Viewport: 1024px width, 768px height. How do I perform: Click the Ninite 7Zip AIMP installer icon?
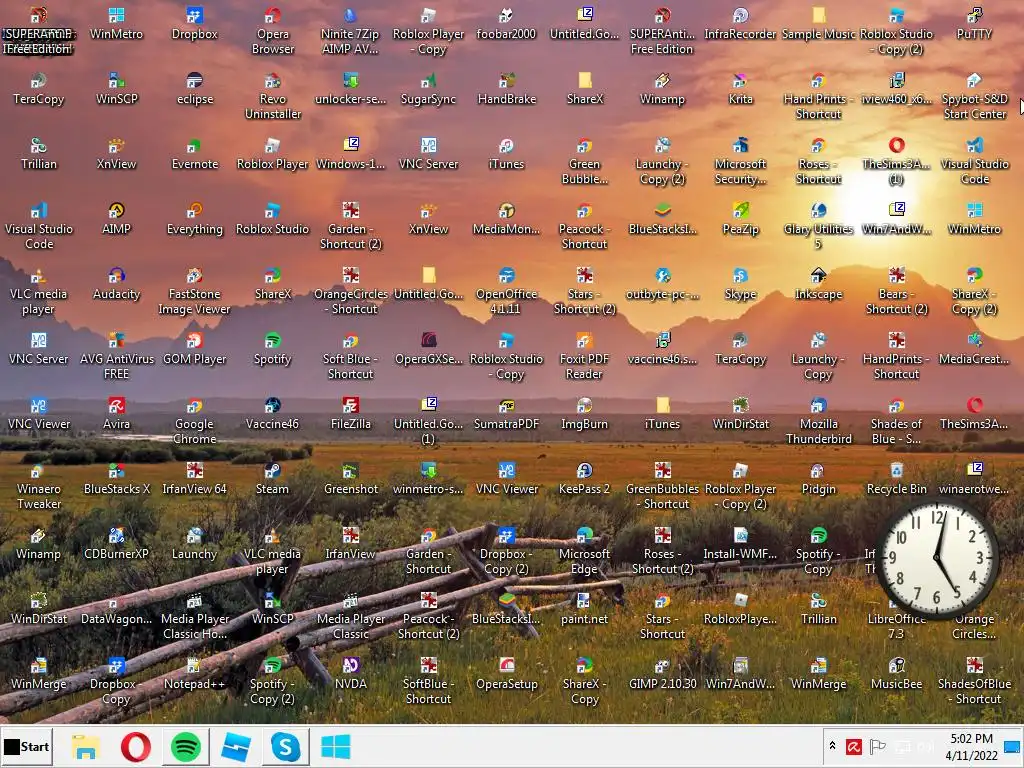tap(350, 31)
